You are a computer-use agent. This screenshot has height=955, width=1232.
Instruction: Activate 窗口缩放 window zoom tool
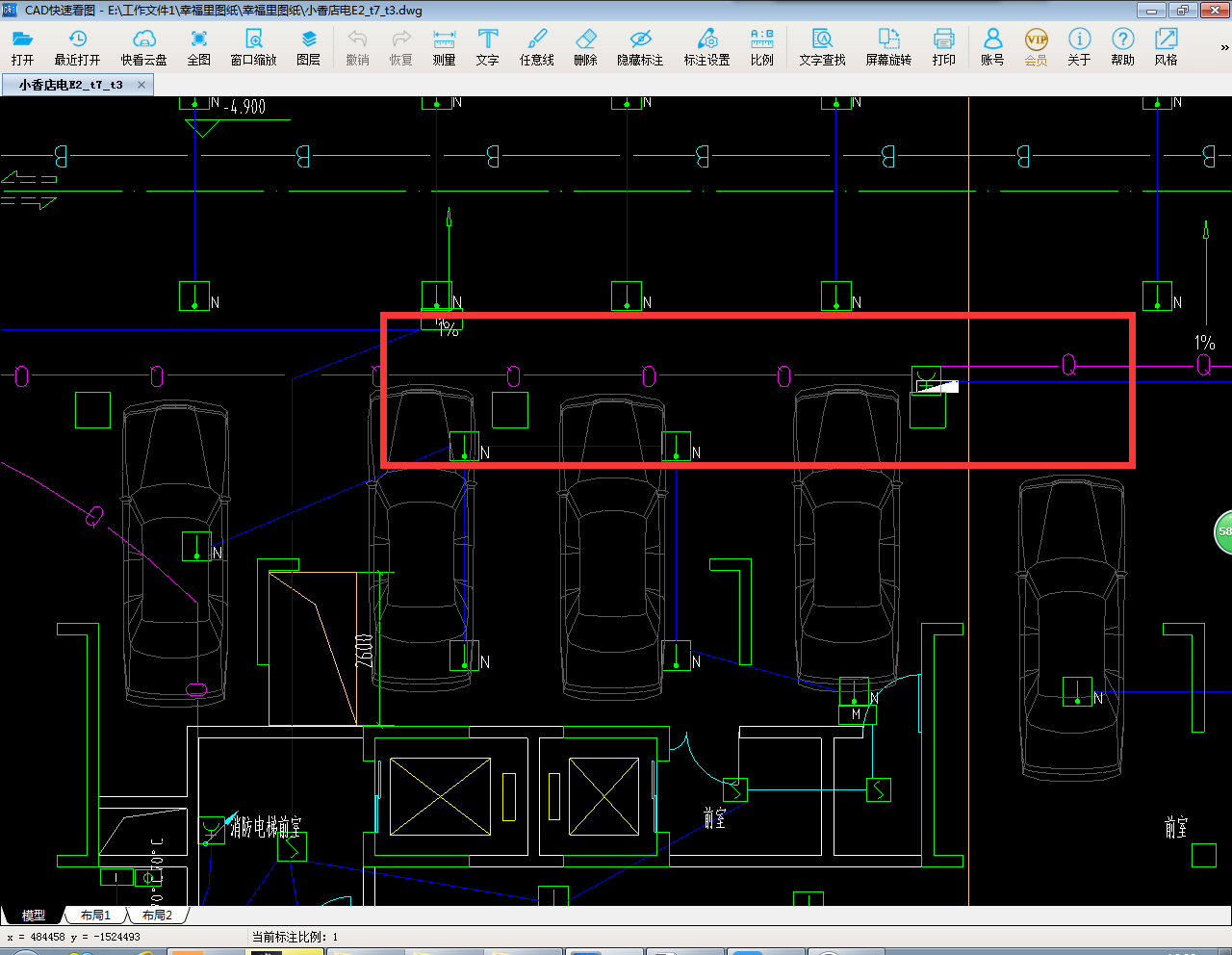click(254, 47)
